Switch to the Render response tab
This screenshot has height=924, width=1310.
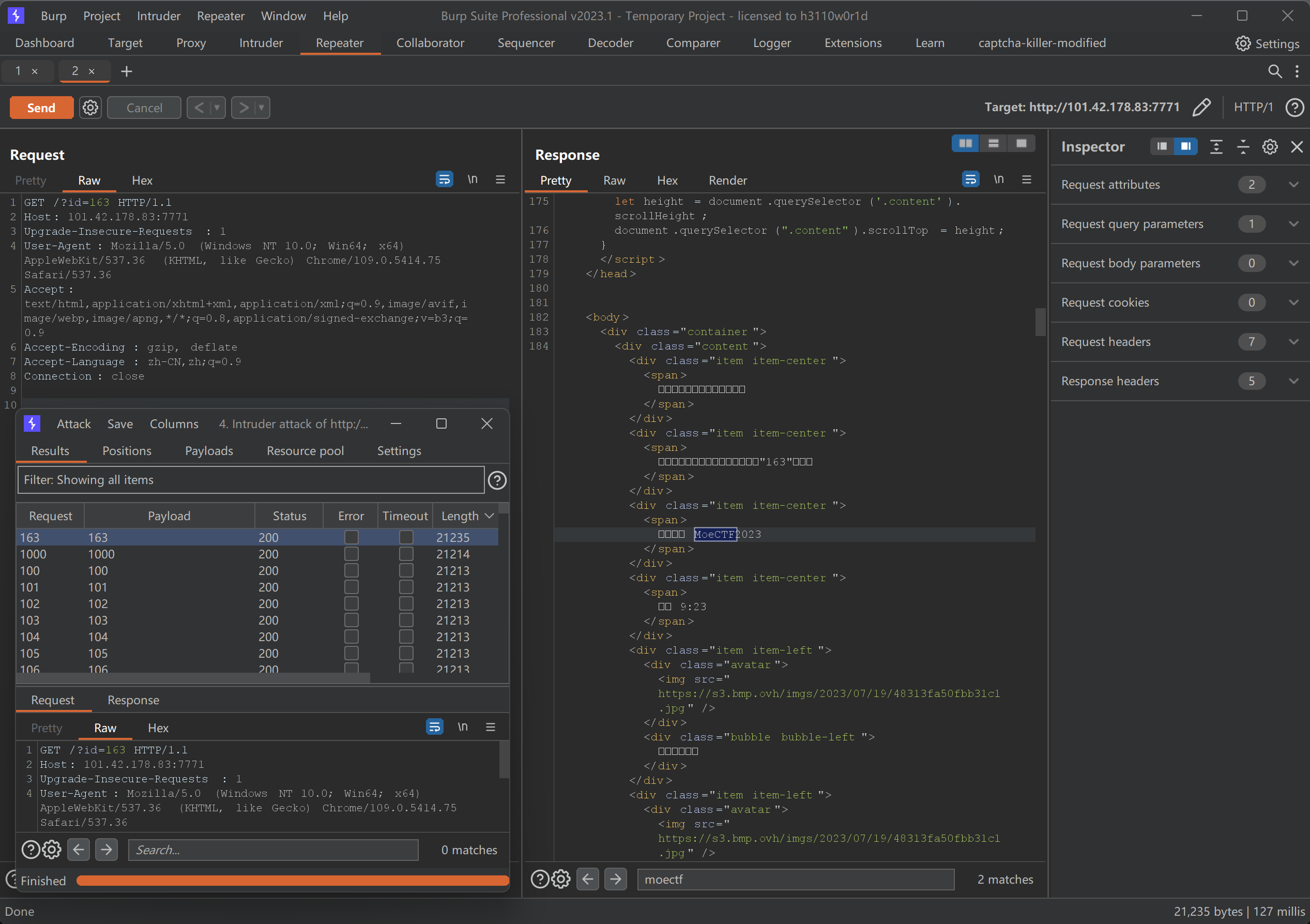point(727,180)
